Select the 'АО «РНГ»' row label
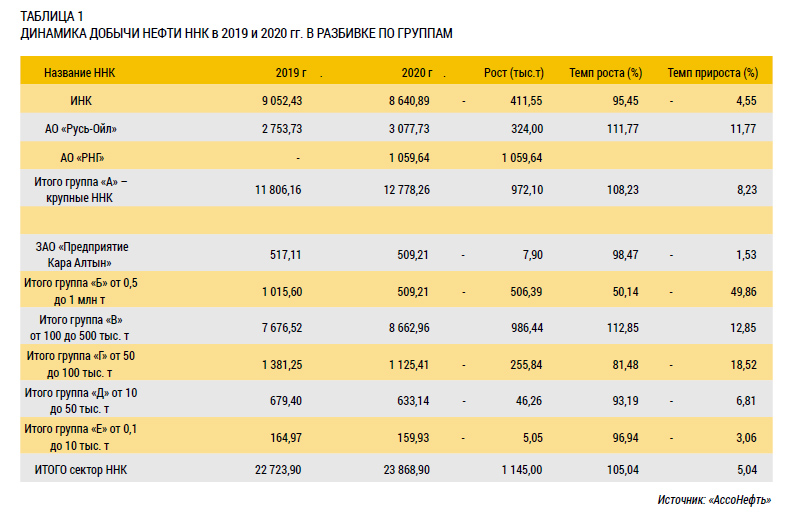 (x=82, y=158)
